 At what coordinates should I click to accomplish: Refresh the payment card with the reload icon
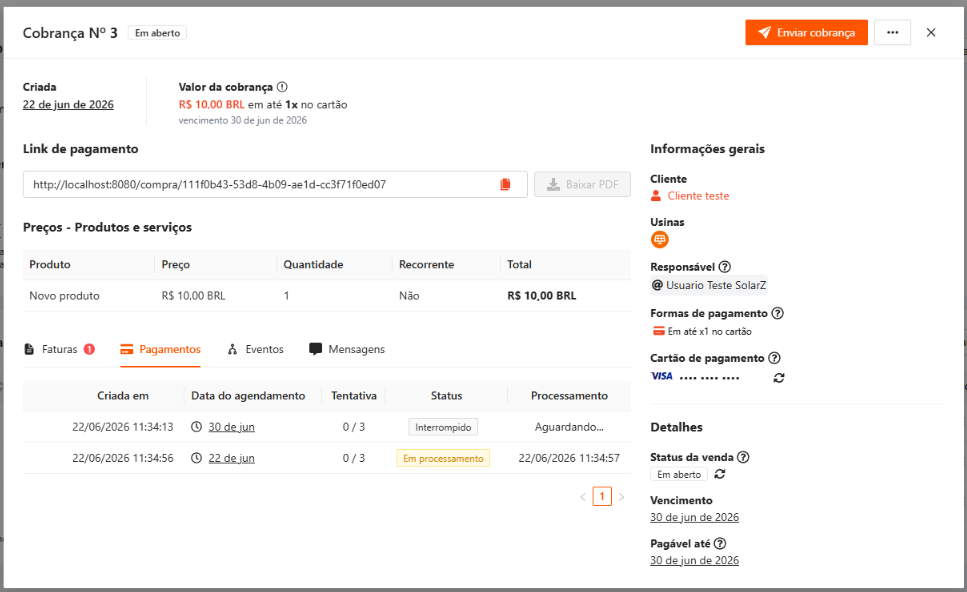click(779, 377)
